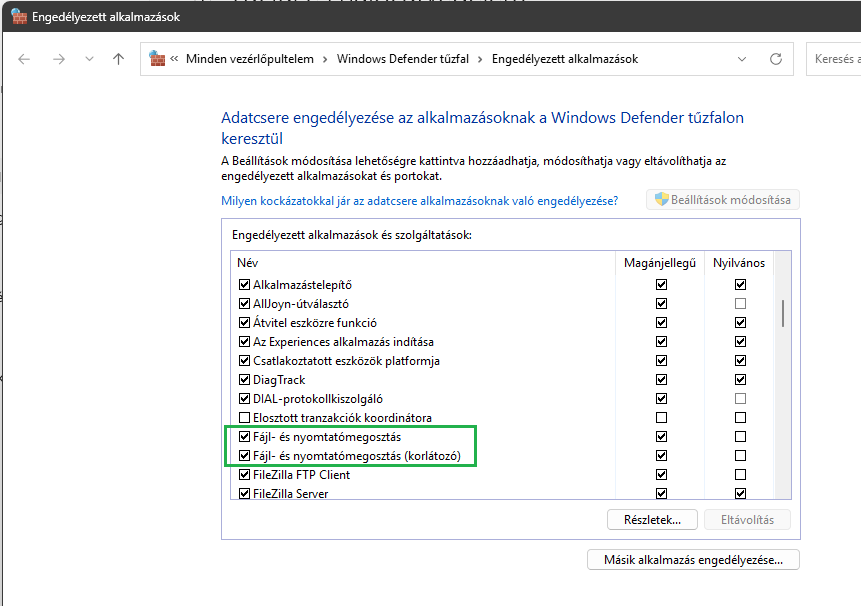Click the application list scrollbar thumb

click(x=782, y=313)
